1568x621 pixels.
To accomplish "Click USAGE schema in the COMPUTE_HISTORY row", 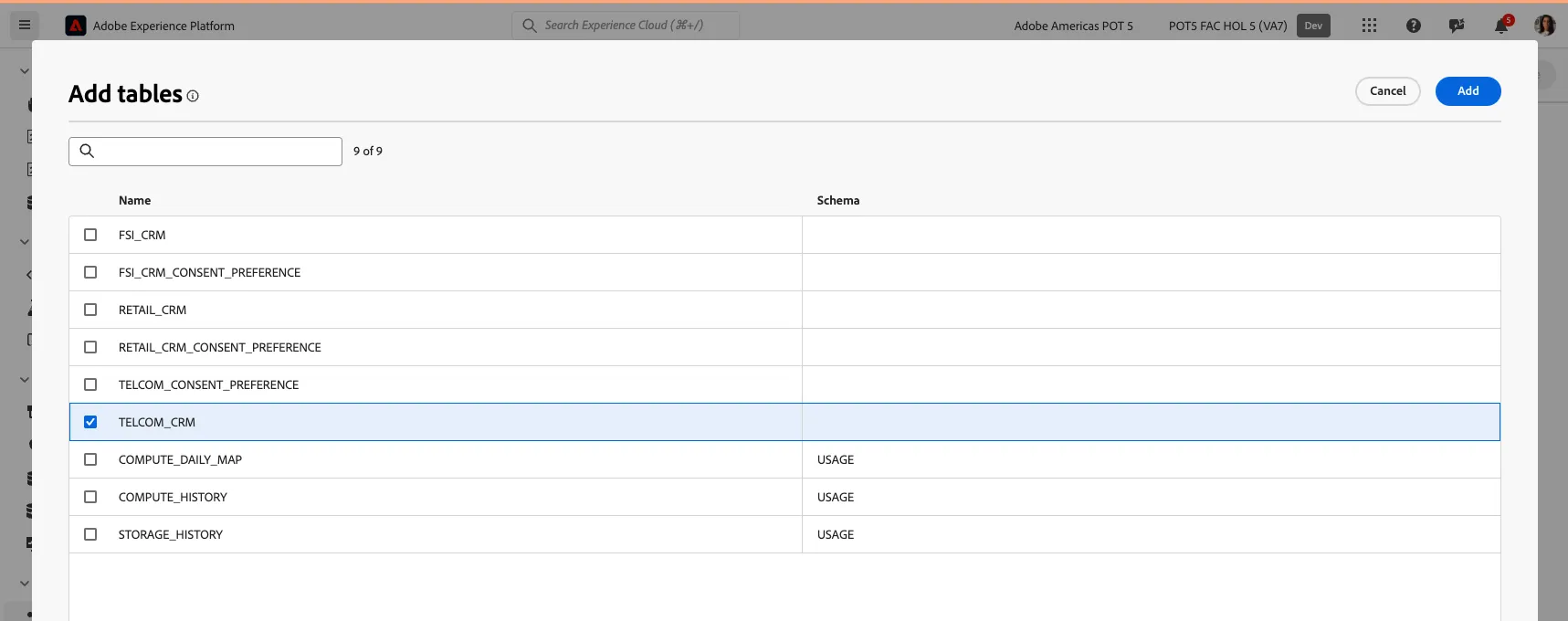I will pos(836,497).
